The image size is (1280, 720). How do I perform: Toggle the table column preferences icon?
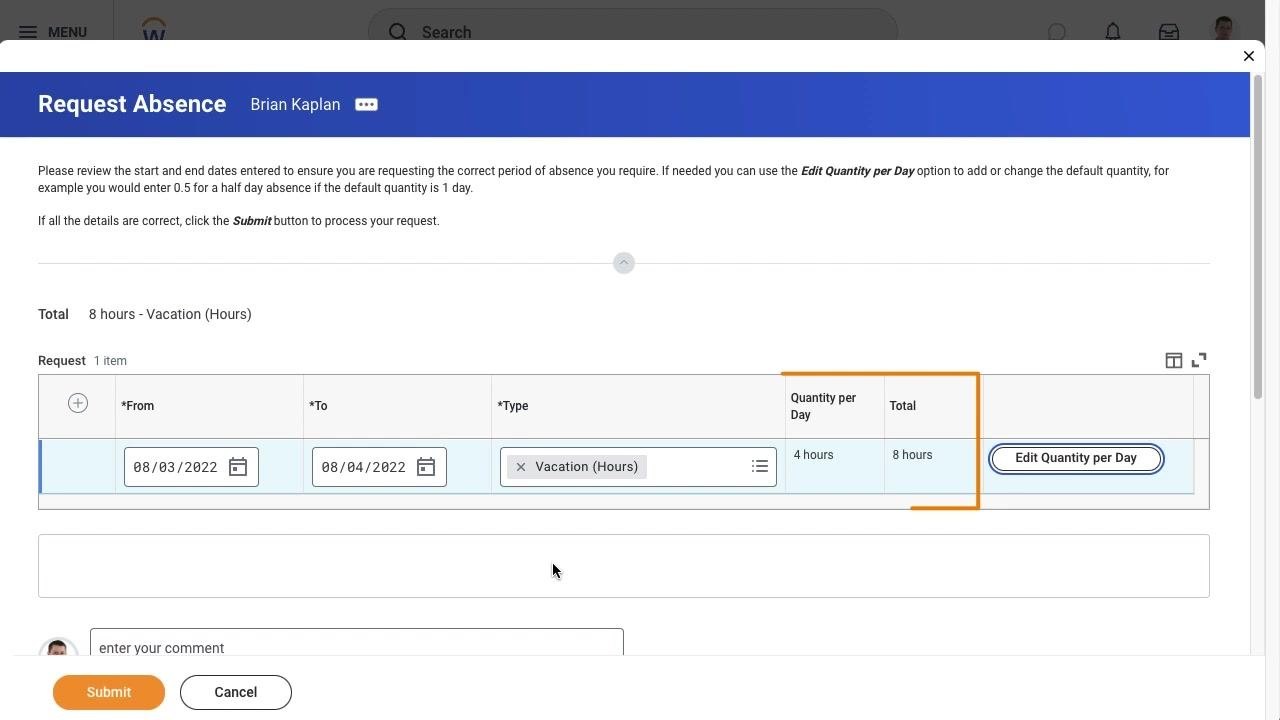(1174, 360)
